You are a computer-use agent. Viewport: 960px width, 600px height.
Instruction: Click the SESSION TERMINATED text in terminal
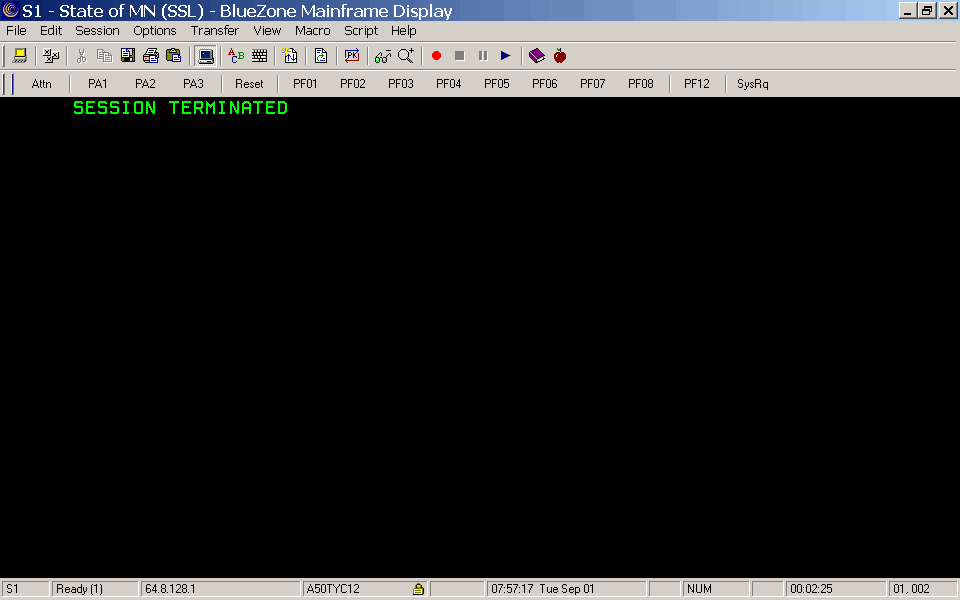[x=180, y=108]
